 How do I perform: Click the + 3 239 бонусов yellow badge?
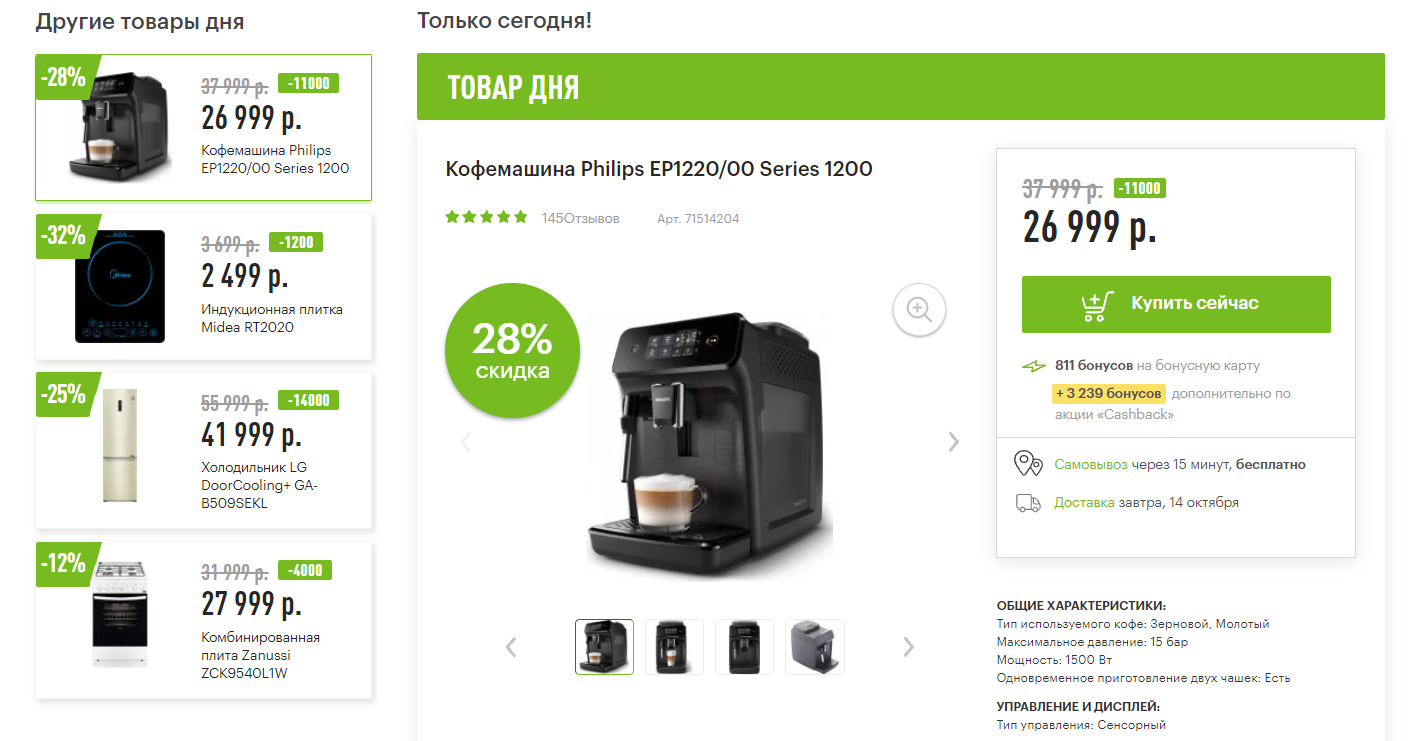point(1109,394)
